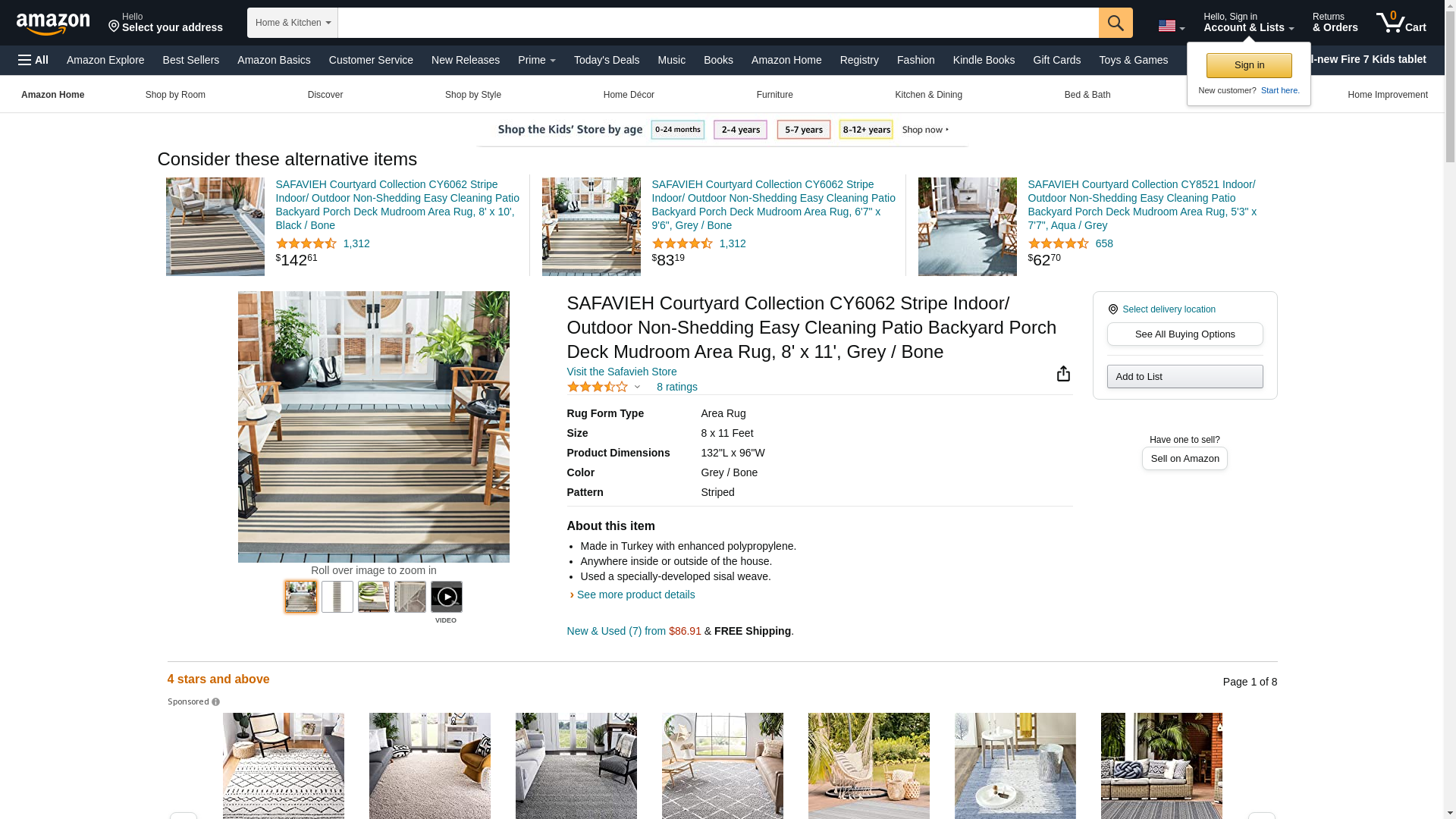Click inside the search input field
Image resolution: width=1456 pixels, height=819 pixels.
(717, 23)
